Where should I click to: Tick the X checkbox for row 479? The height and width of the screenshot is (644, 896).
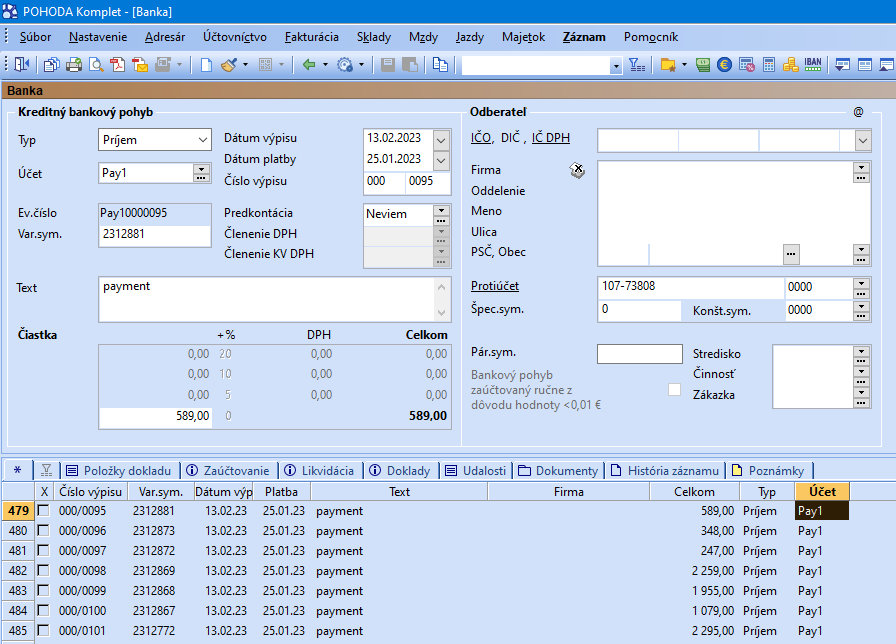tap(43, 510)
